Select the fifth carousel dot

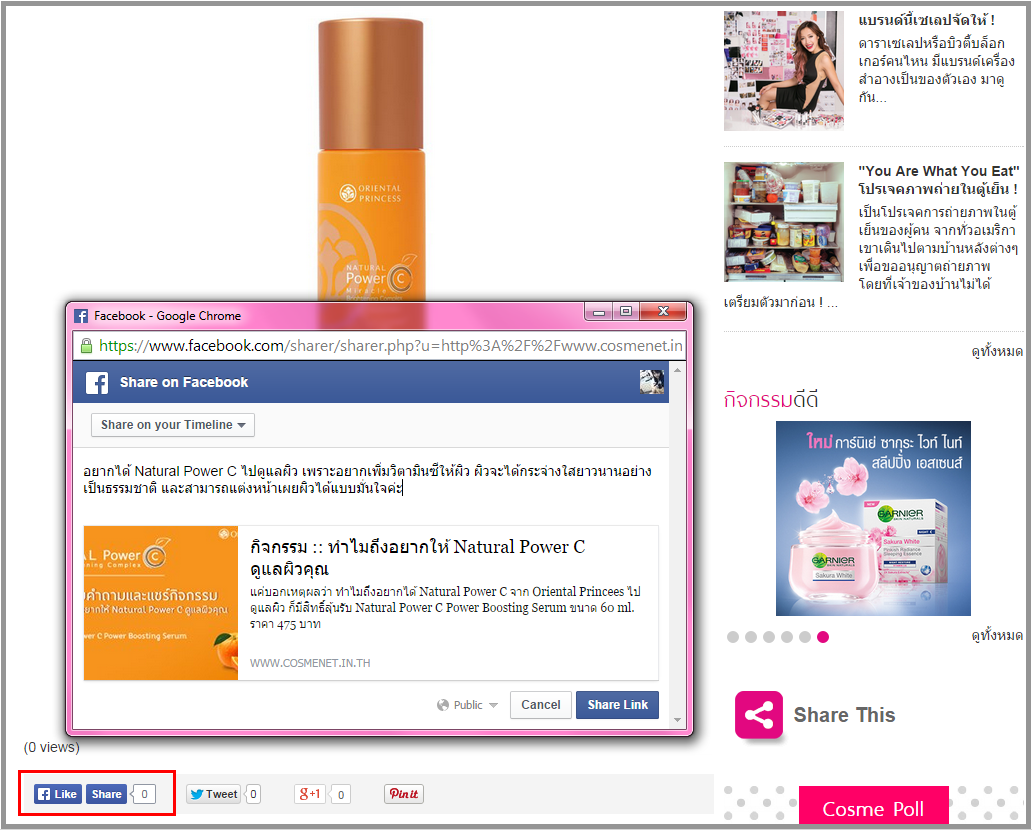coord(805,637)
